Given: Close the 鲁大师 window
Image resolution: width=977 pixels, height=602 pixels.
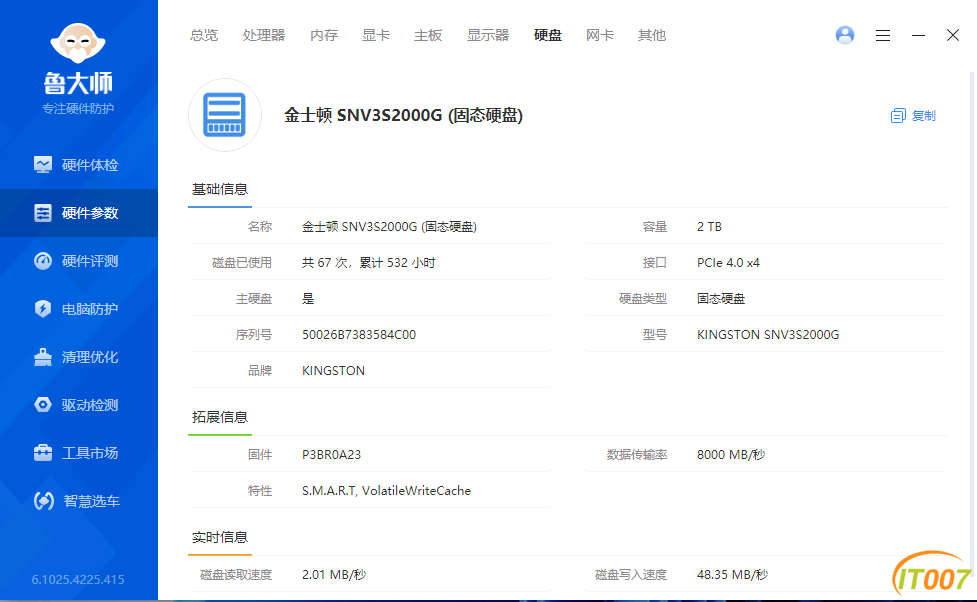Looking at the screenshot, I should (953, 35).
